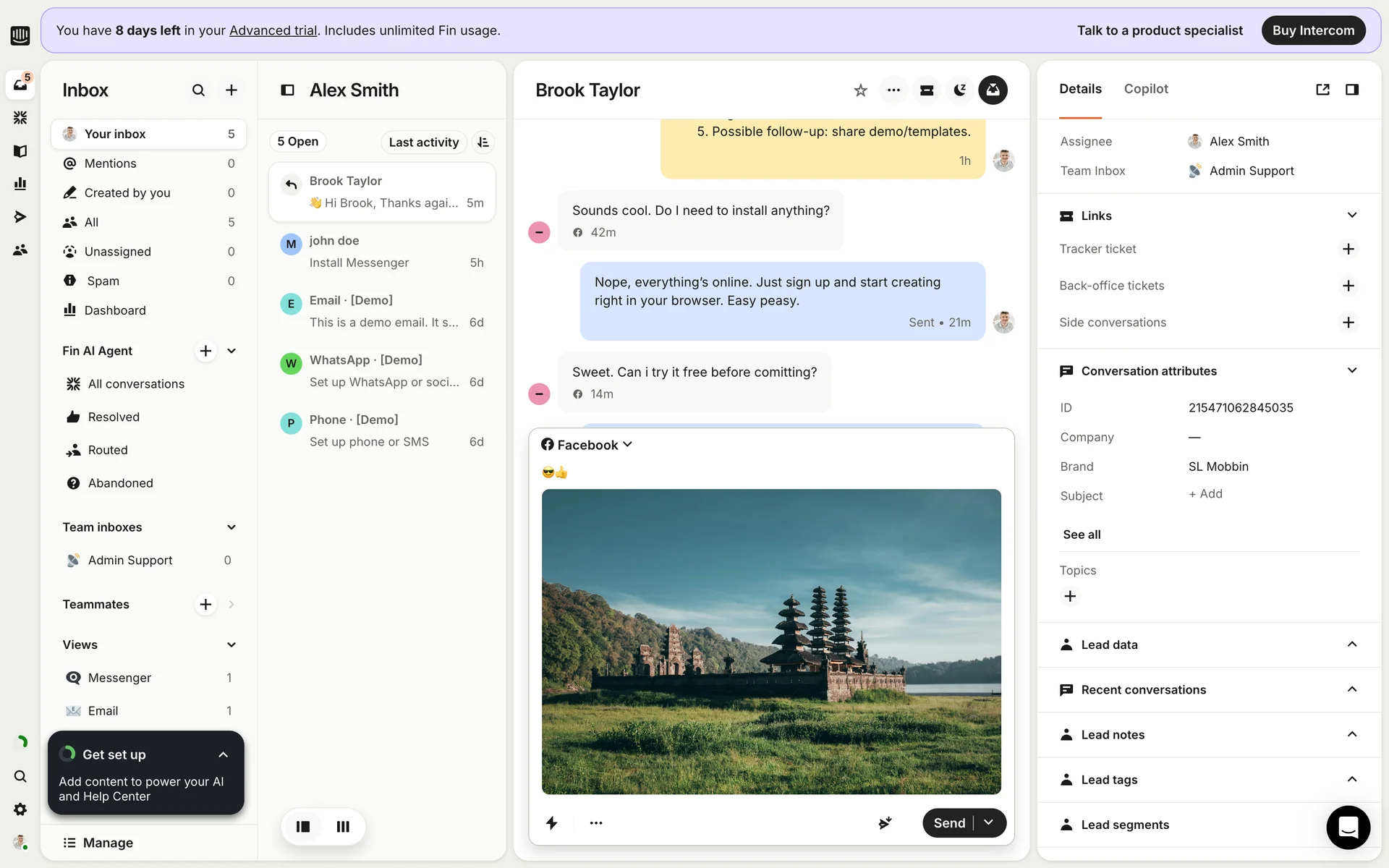Image resolution: width=1389 pixels, height=868 pixels.
Task: Open the lightning bolt macros icon
Action: [x=552, y=823]
